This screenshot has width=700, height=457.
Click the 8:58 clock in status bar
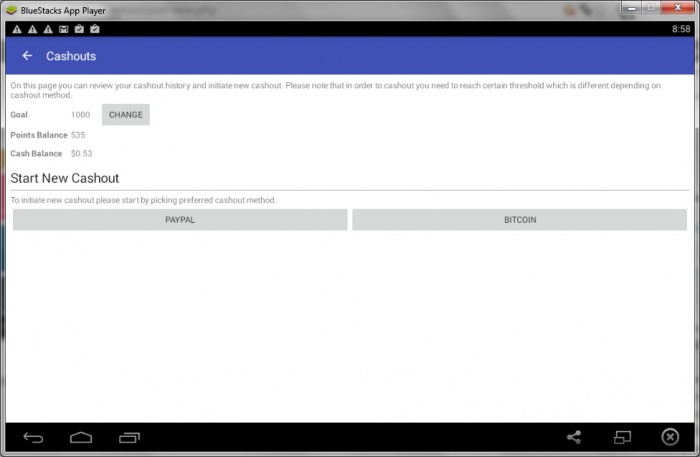681,29
